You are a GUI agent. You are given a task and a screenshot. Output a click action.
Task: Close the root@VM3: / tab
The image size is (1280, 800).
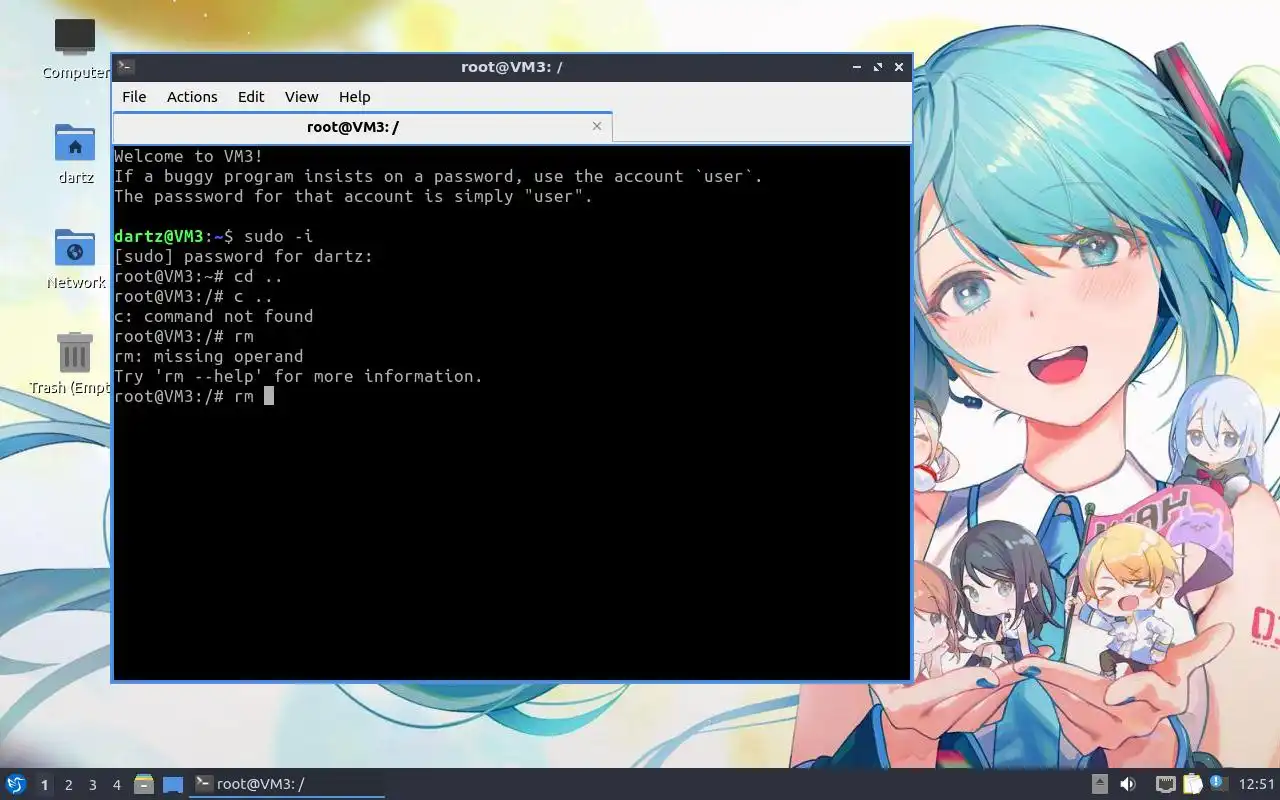tap(597, 126)
